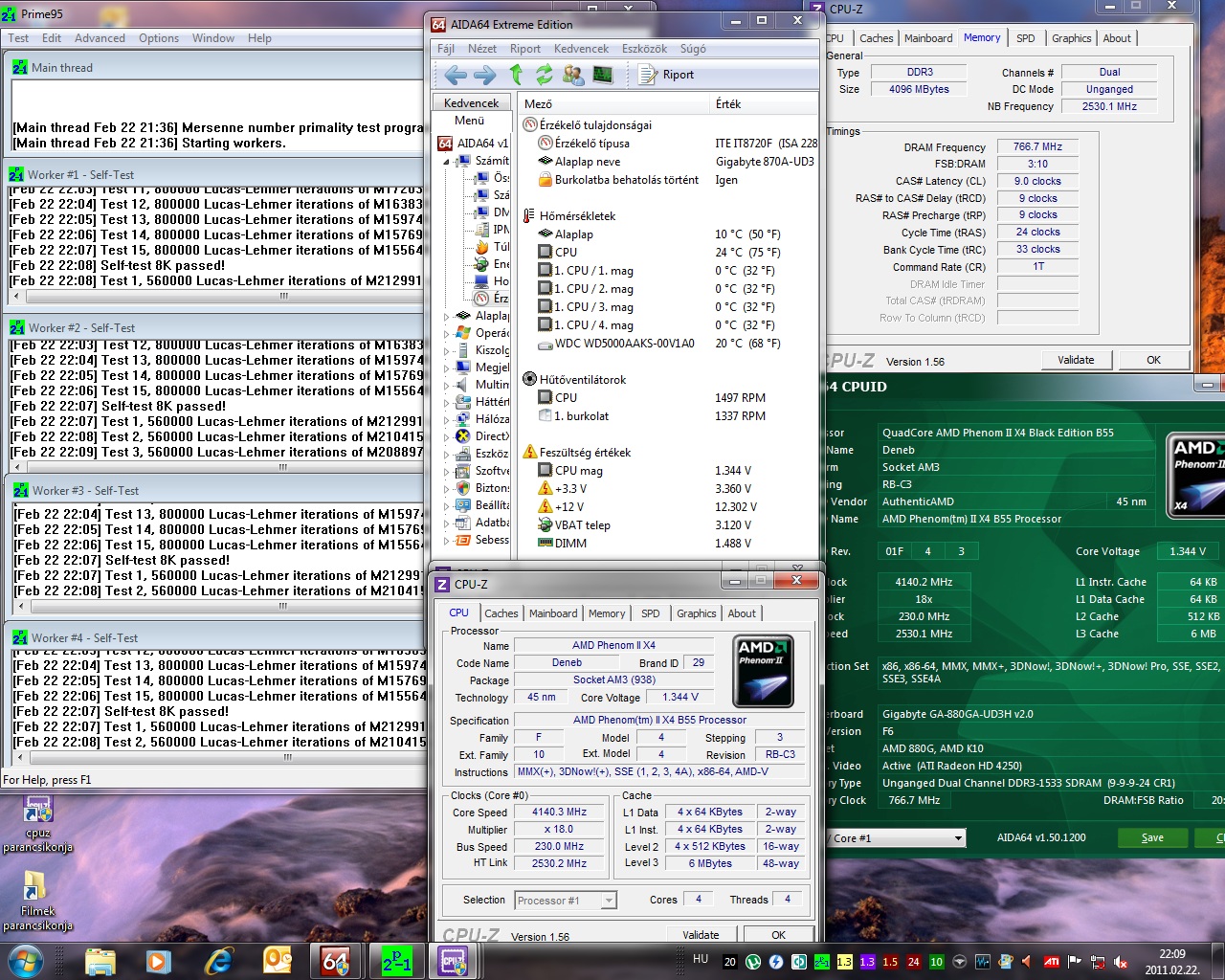Click the uTorrent tray icon

click(753, 962)
